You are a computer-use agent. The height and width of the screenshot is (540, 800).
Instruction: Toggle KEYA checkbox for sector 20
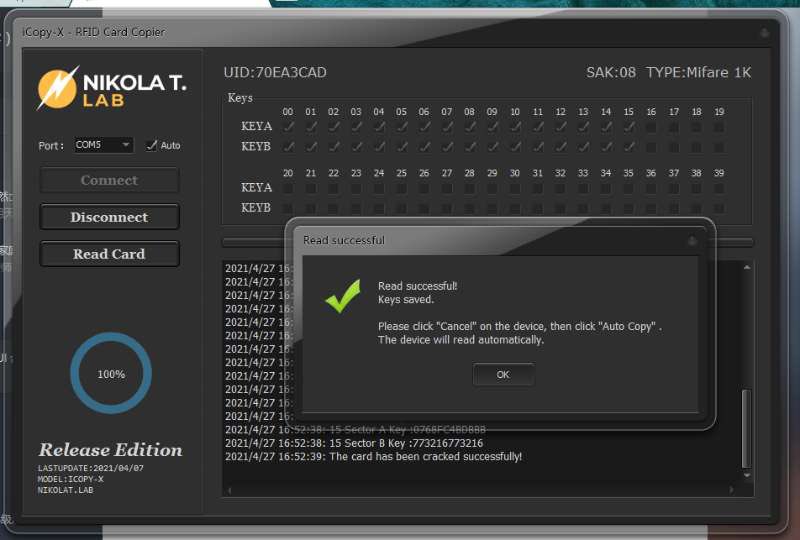click(x=288, y=188)
